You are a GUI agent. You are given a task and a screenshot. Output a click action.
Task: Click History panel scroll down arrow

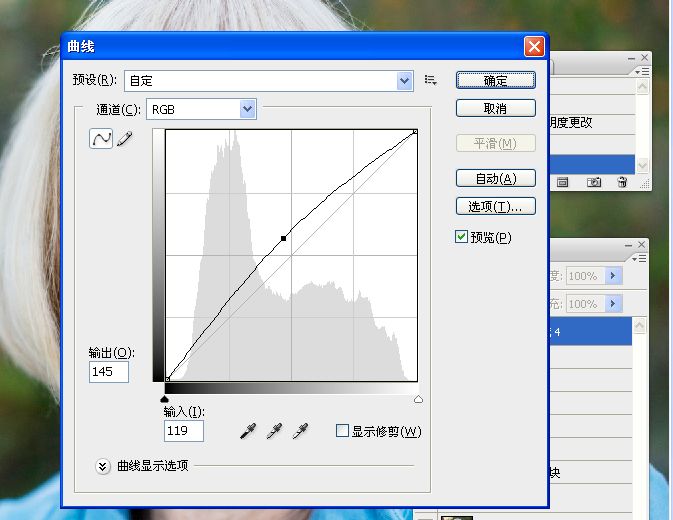pos(643,165)
